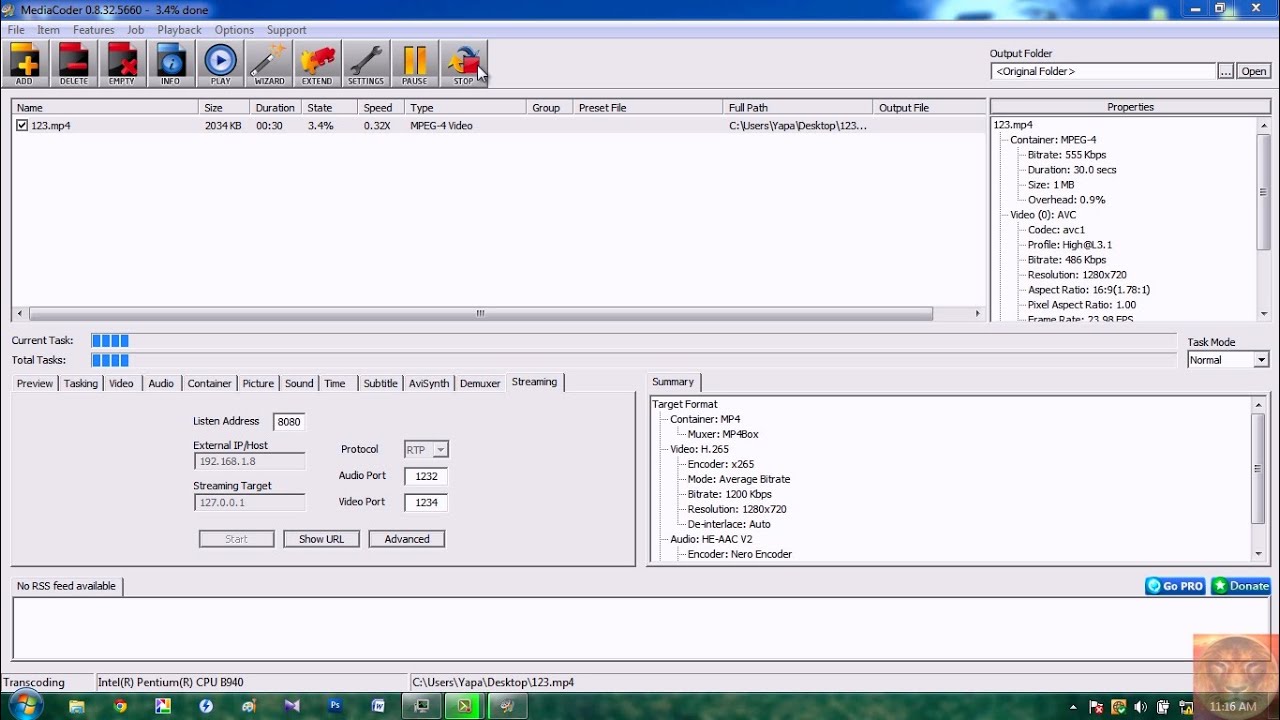Open the Features menu
1280x720 pixels.
click(93, 30)
